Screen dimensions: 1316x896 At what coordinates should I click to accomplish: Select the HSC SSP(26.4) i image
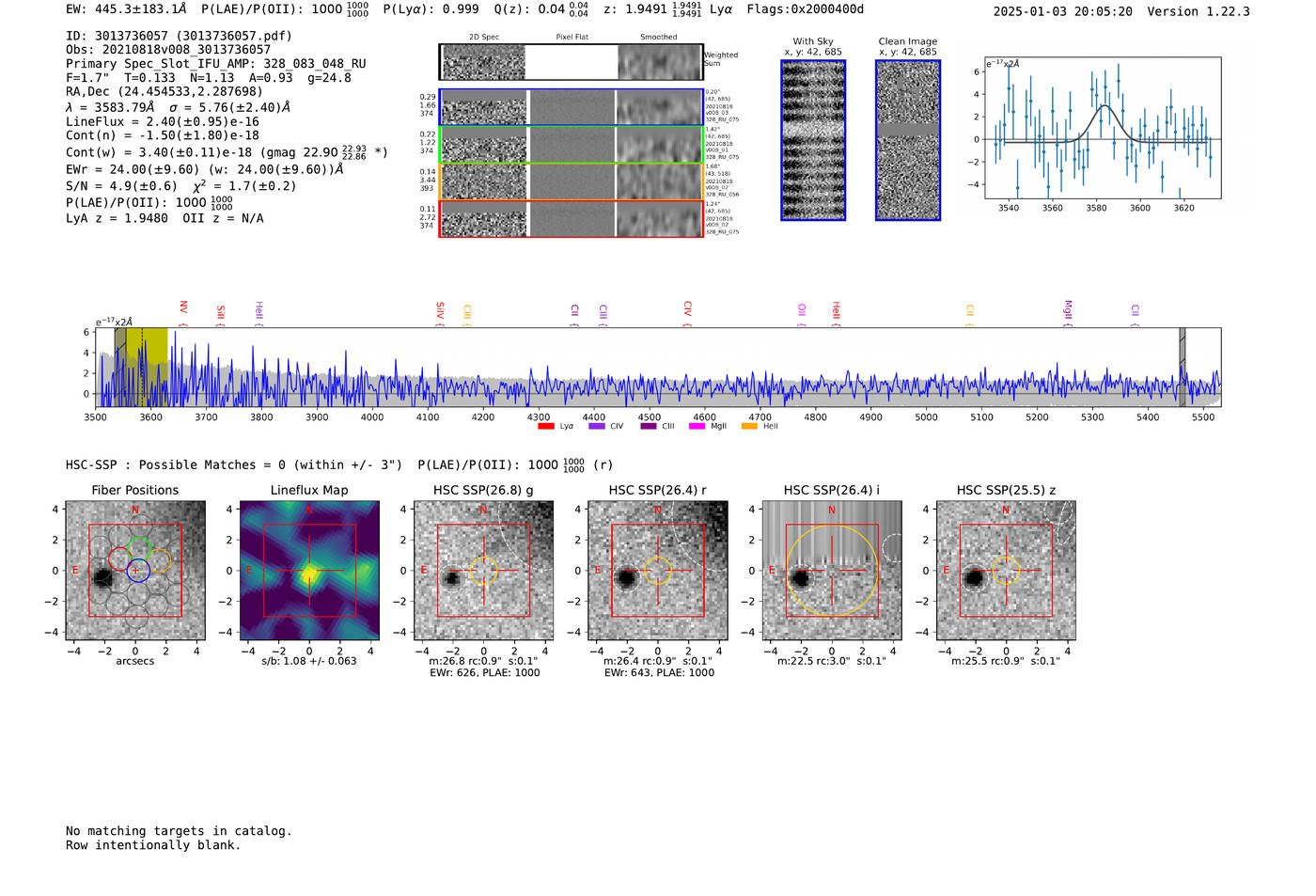832,571
